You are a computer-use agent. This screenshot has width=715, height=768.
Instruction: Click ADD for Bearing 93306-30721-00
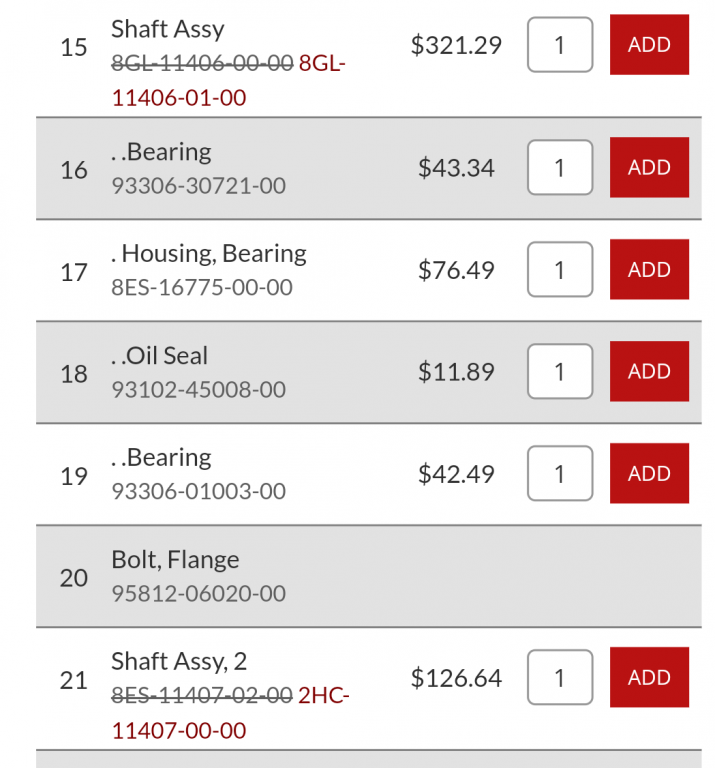(649, 168)
